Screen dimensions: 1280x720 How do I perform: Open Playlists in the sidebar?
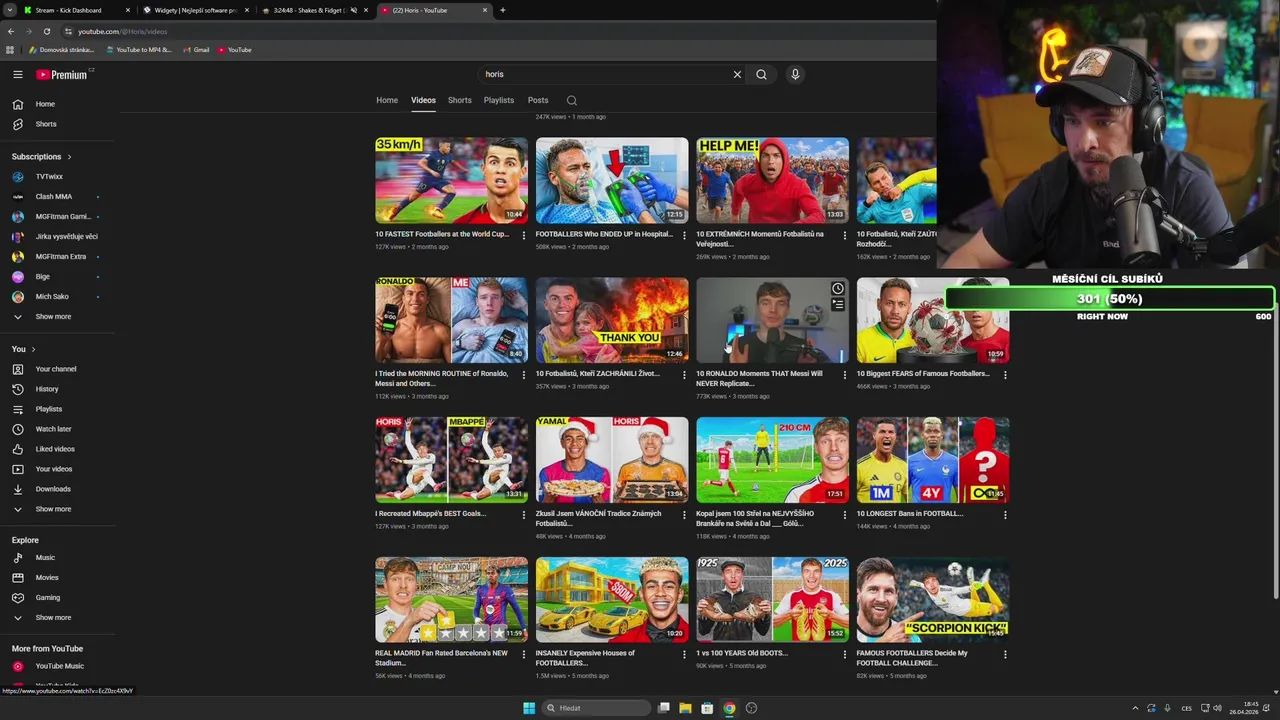(x=49, y=409)
